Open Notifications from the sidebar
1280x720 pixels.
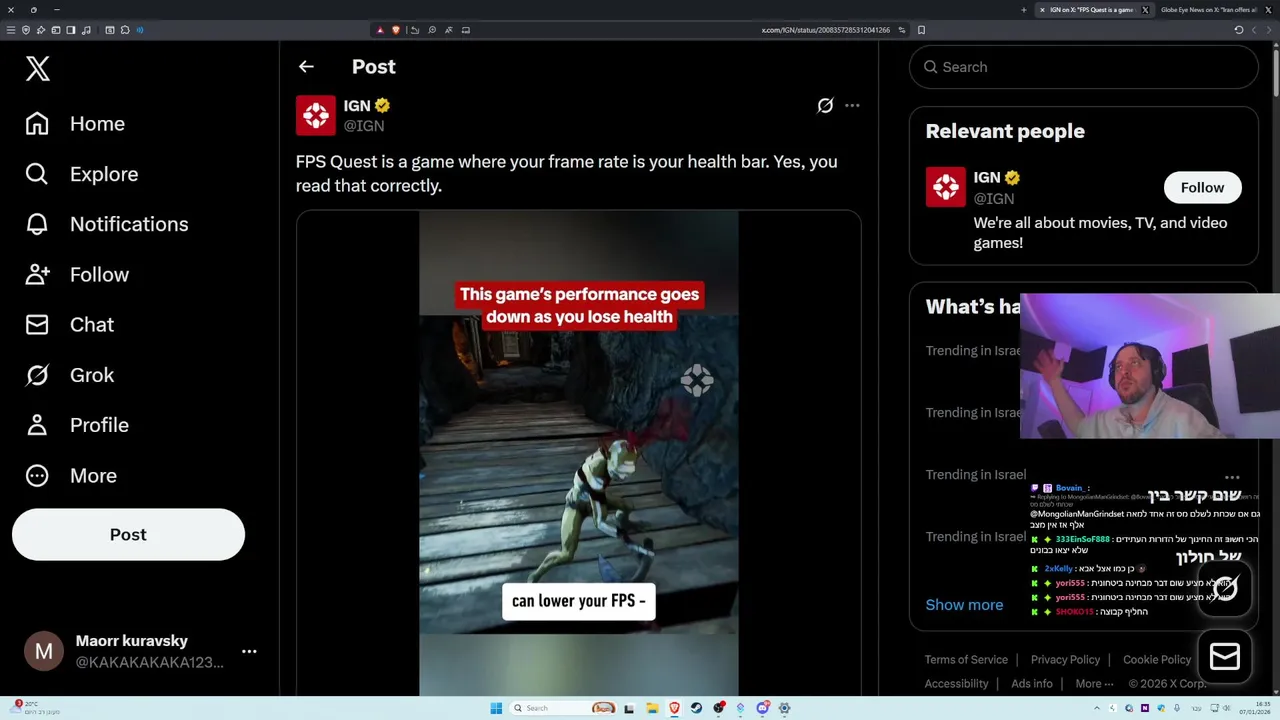click(x=107, y=224)
